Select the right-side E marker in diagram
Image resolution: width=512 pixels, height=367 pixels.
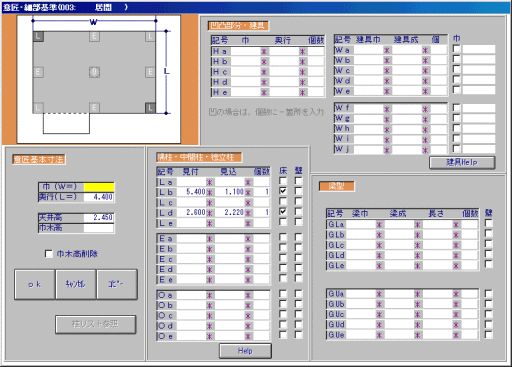click(x=150, y=72)
